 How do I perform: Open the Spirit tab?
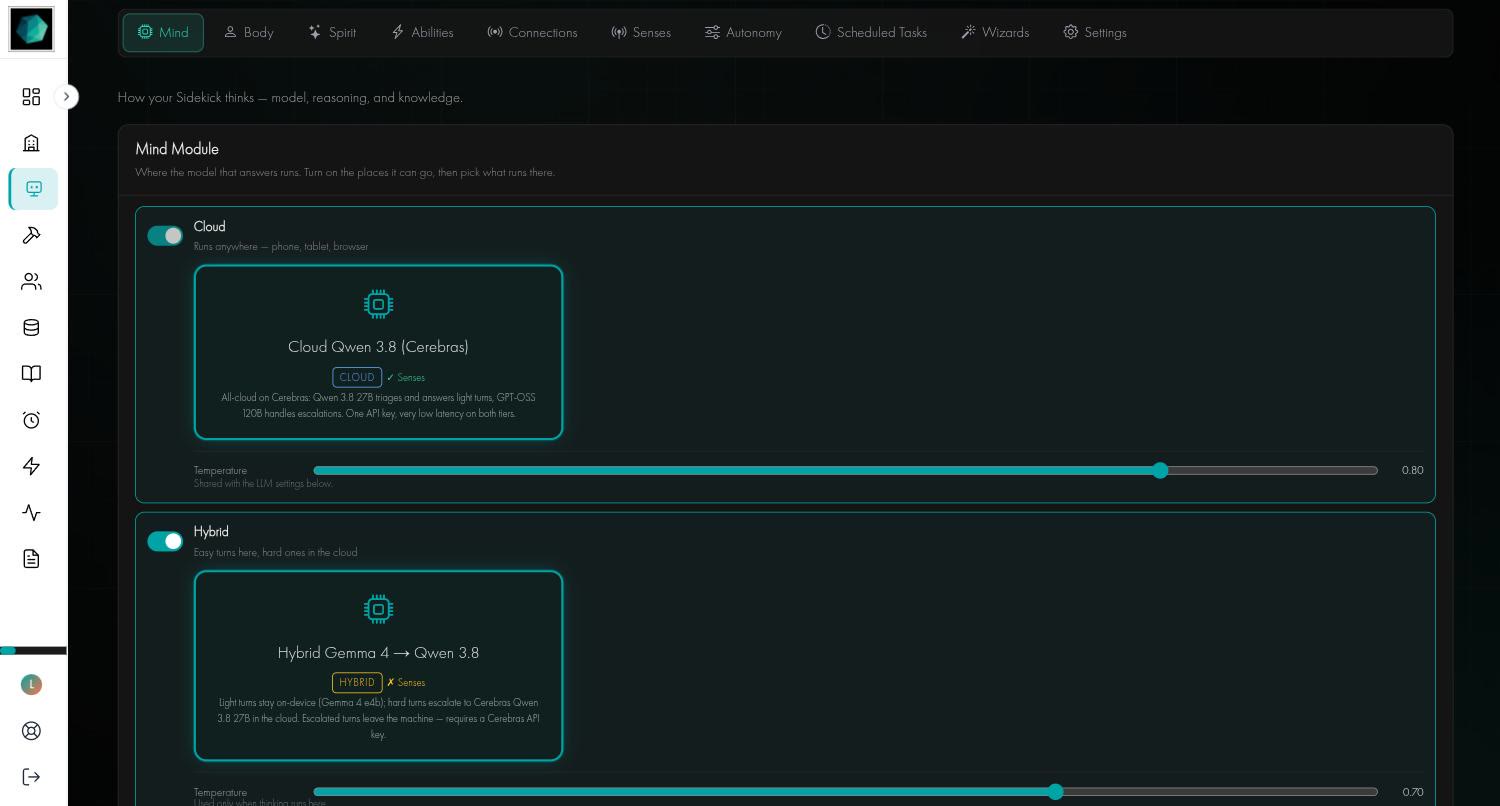332,33
